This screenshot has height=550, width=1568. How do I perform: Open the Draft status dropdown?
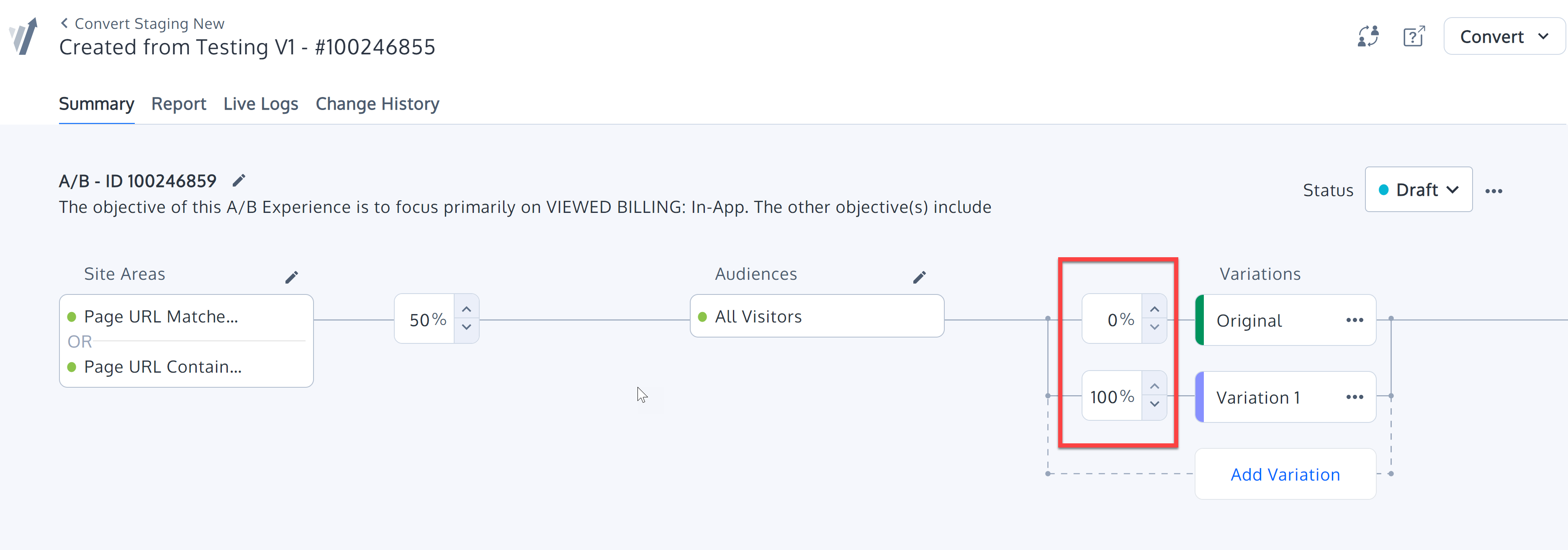point(1418,190)
